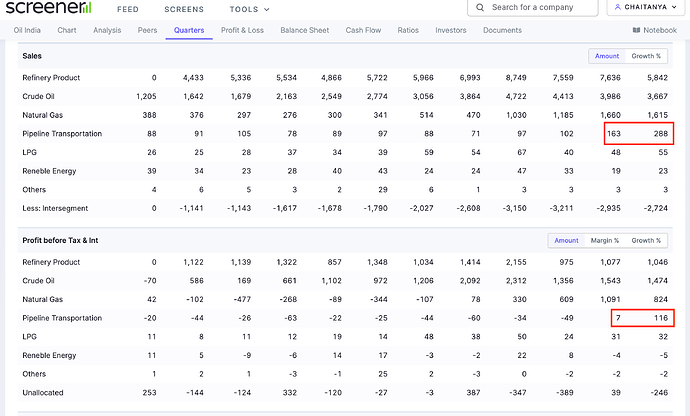Open the Notebook panel
This screenshot has height=416, width=690.
tap(653, 30)
